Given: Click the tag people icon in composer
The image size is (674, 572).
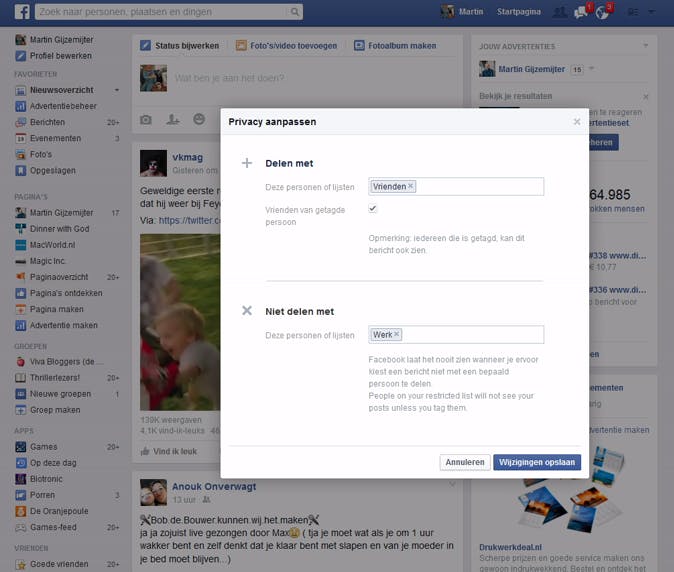Looking at the screenshot, I should [173, 119].
